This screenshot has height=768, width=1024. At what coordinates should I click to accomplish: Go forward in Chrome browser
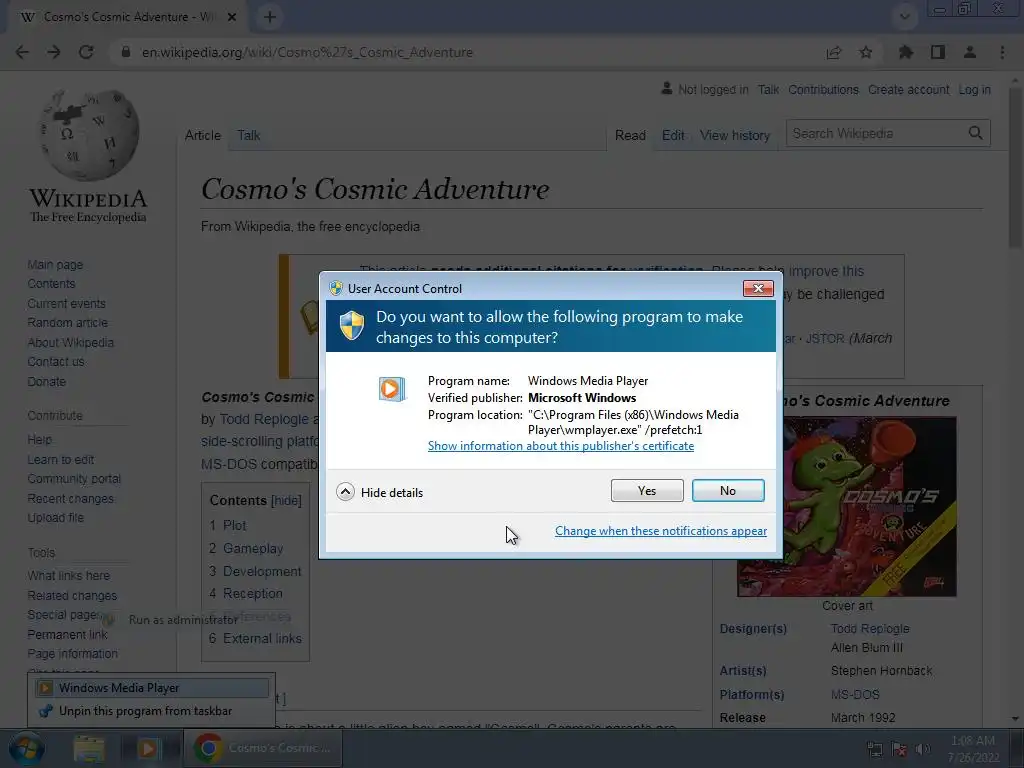pyautogui.click(x=54, y=52)
